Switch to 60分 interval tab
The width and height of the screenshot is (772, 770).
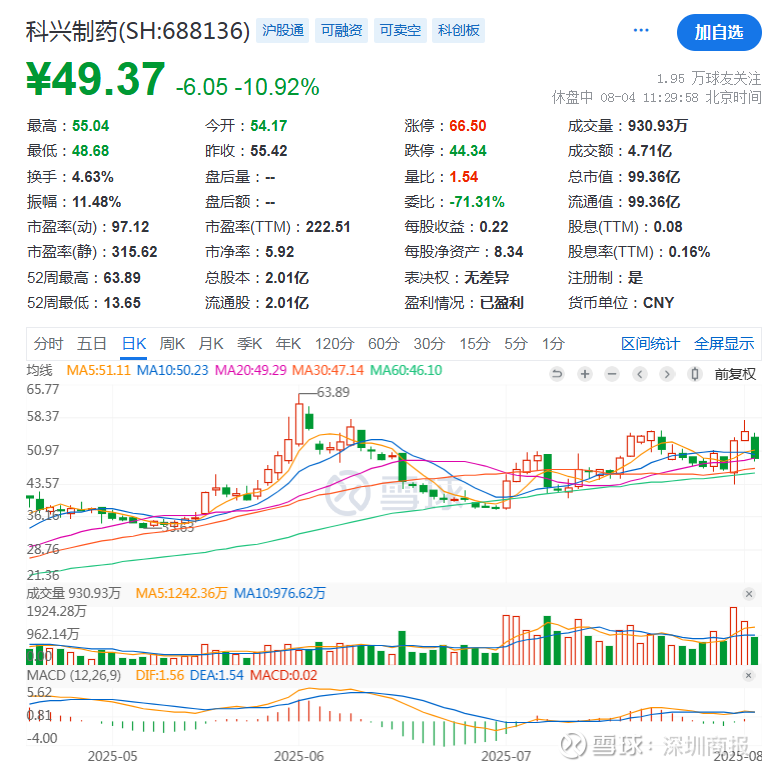click(384, 344)
